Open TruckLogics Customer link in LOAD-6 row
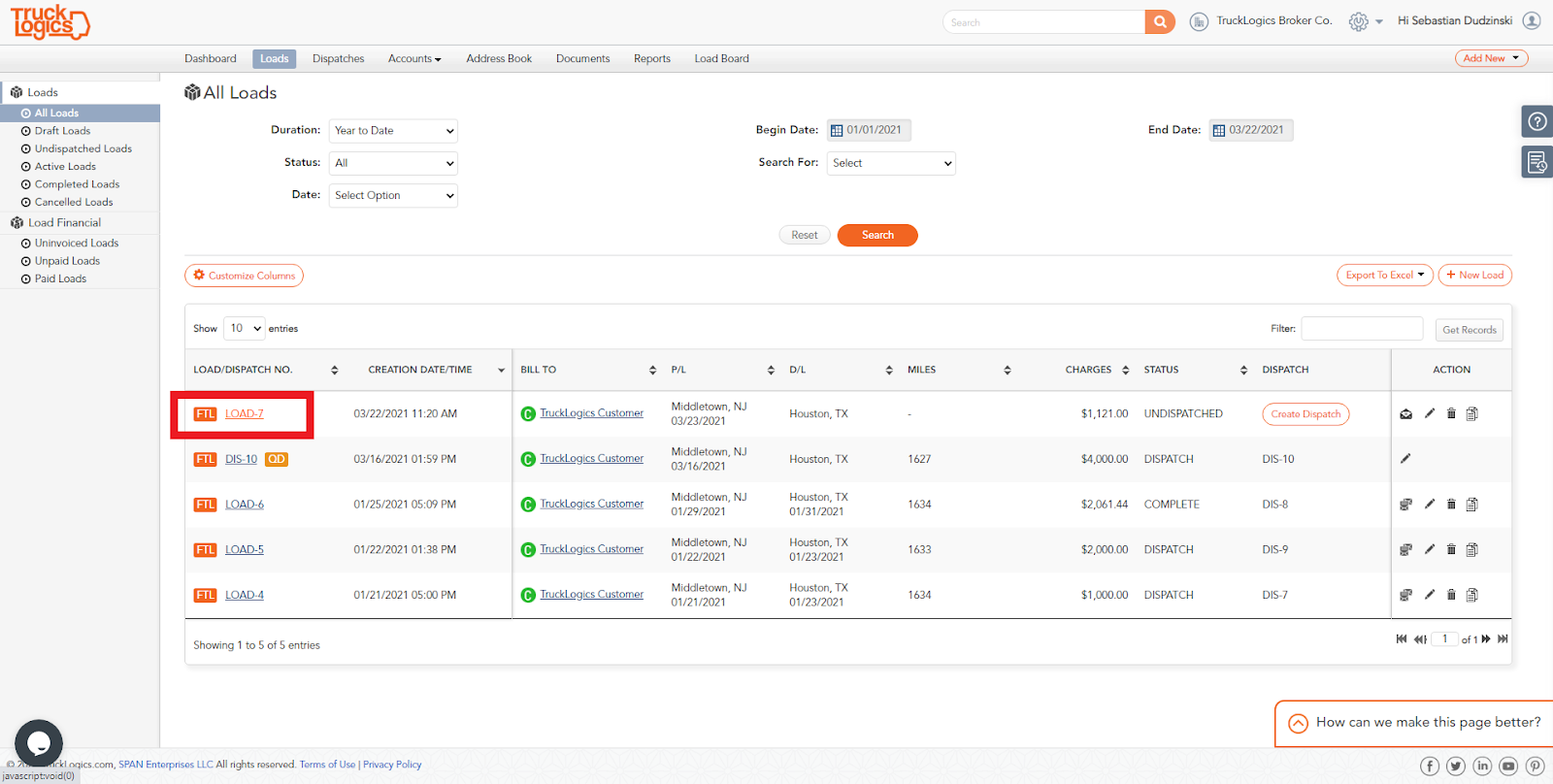 (592, 504)
